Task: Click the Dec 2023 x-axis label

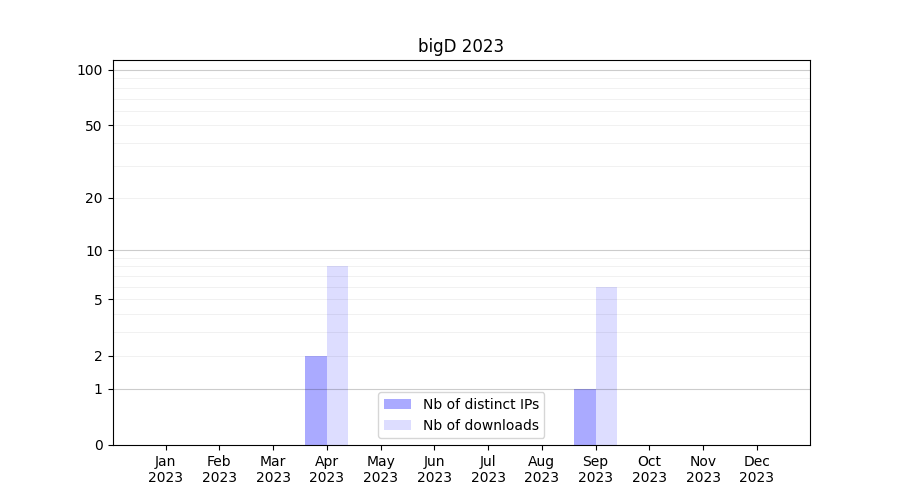Action: click(756, 469)
